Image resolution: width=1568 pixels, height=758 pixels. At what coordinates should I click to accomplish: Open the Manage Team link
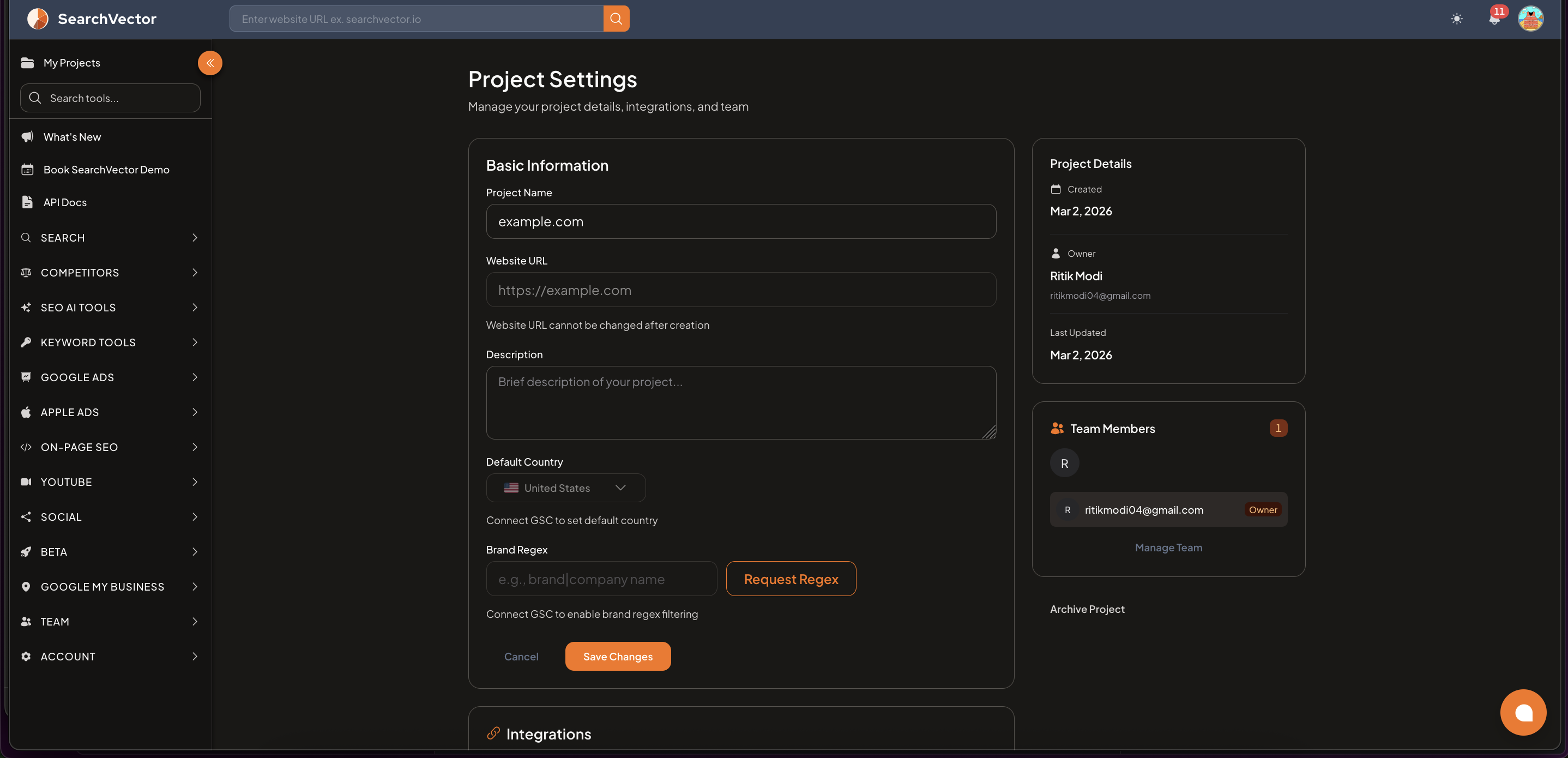coord(1168,548)
